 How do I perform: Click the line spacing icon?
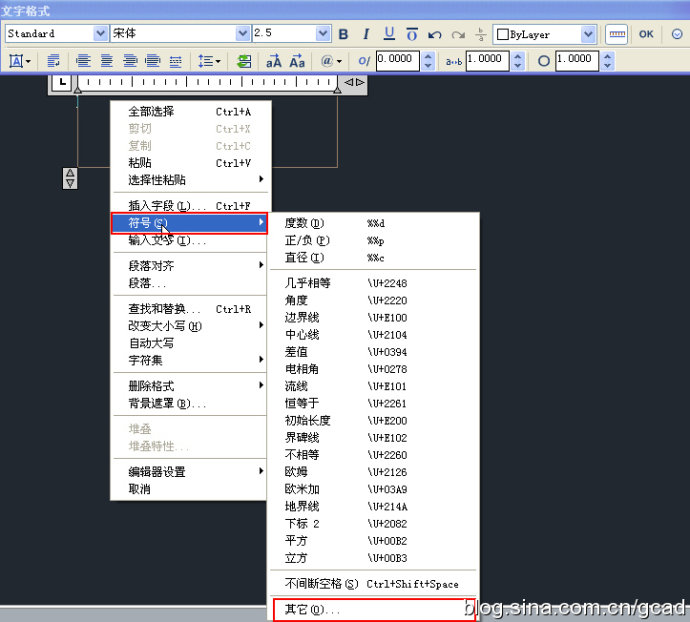[x=209, y=61]
